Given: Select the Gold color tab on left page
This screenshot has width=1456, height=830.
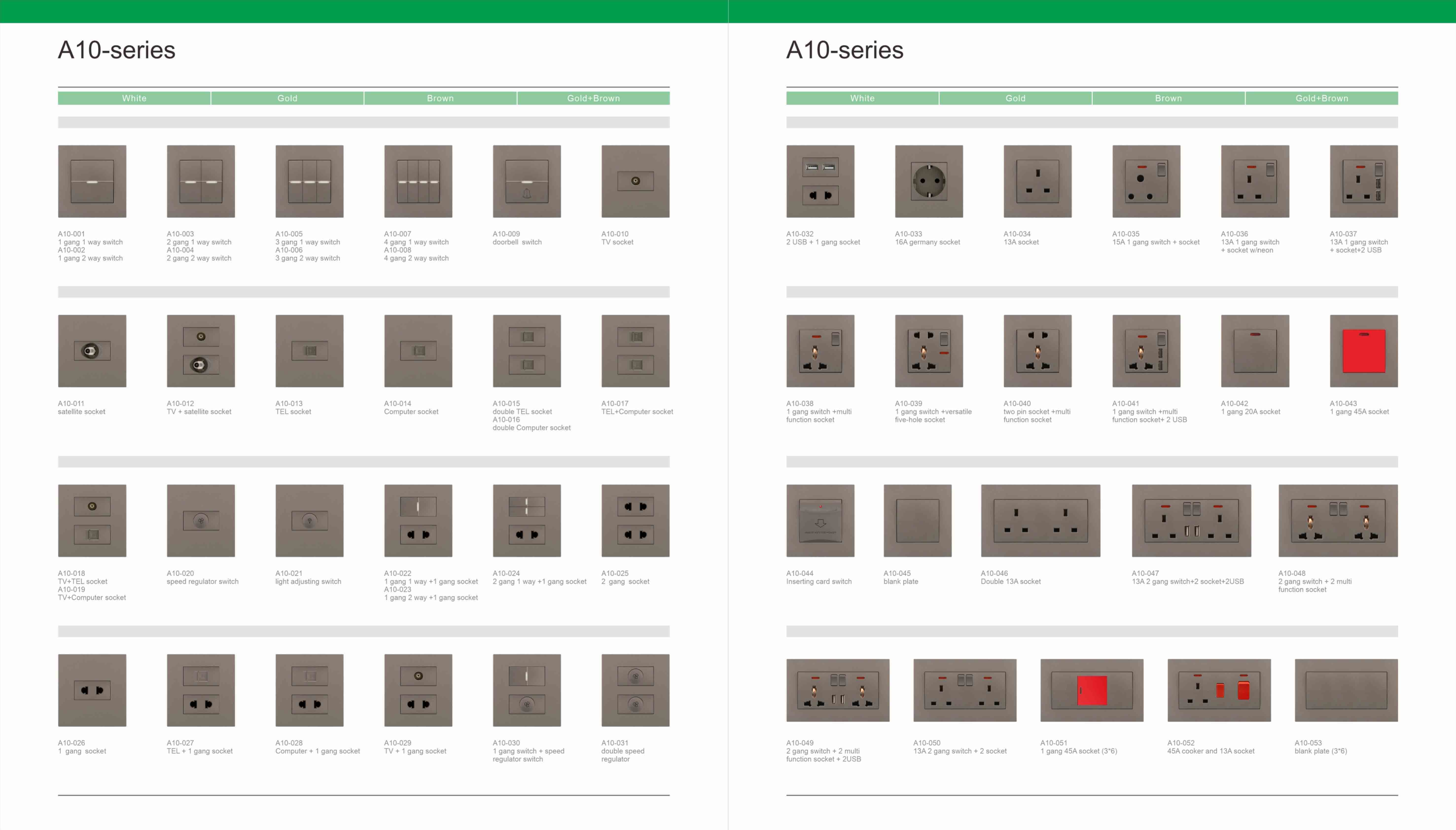Looking at the screenshot, I should click(287, 98).
